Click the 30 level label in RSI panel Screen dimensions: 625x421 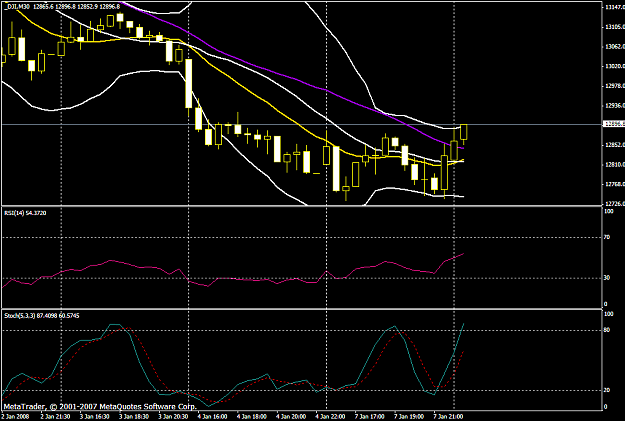[x=607, y=277]
